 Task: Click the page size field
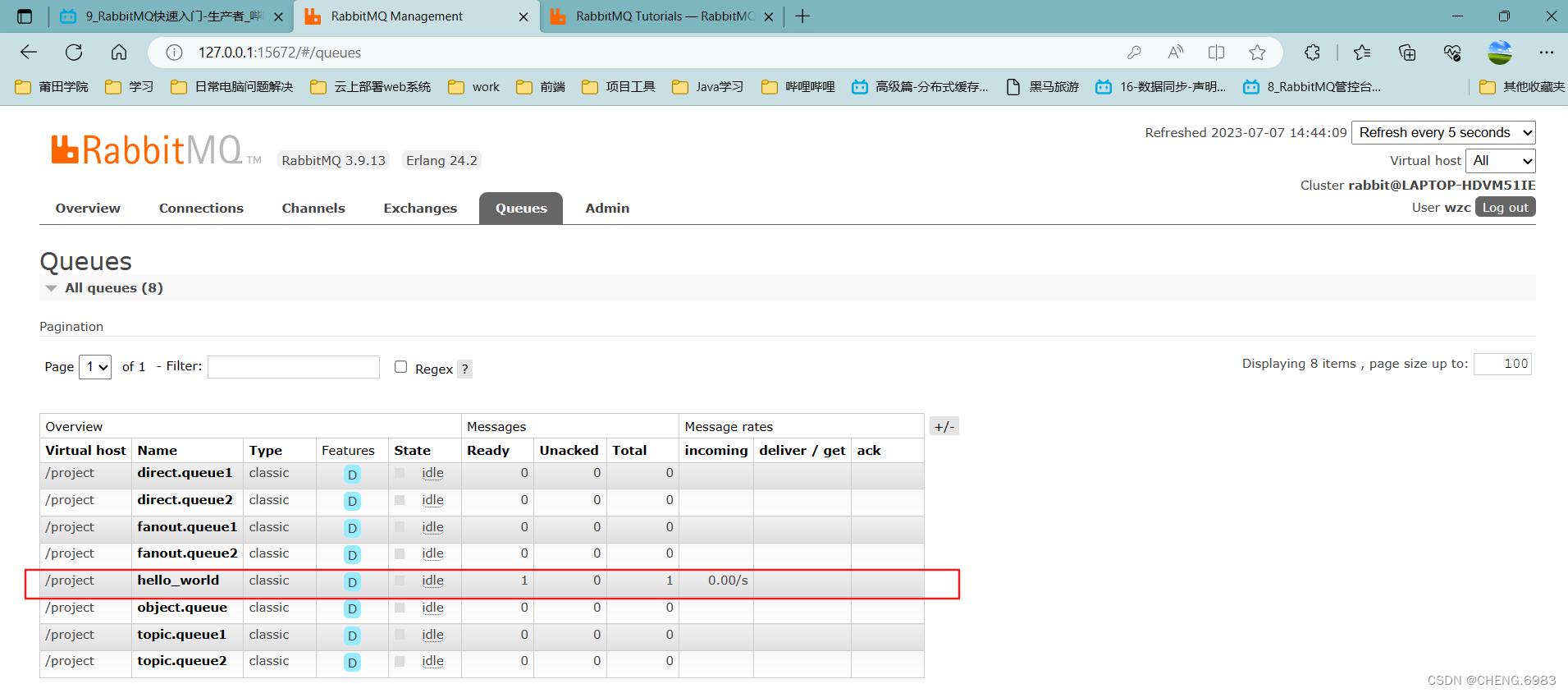(1502, 364)
